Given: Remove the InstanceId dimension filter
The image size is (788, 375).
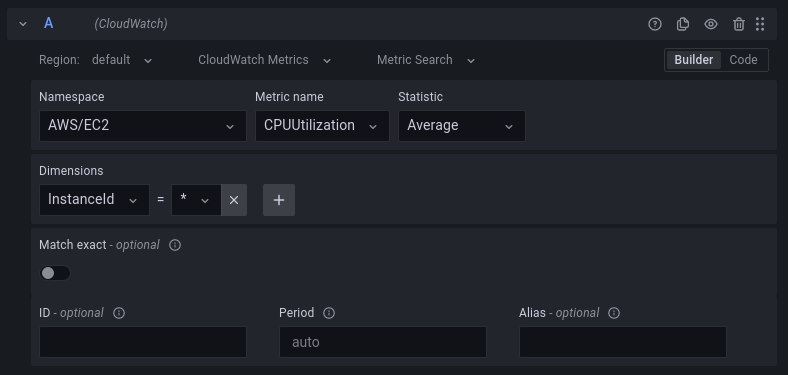Looking at the screenshot, I should [x=234, y=200].
